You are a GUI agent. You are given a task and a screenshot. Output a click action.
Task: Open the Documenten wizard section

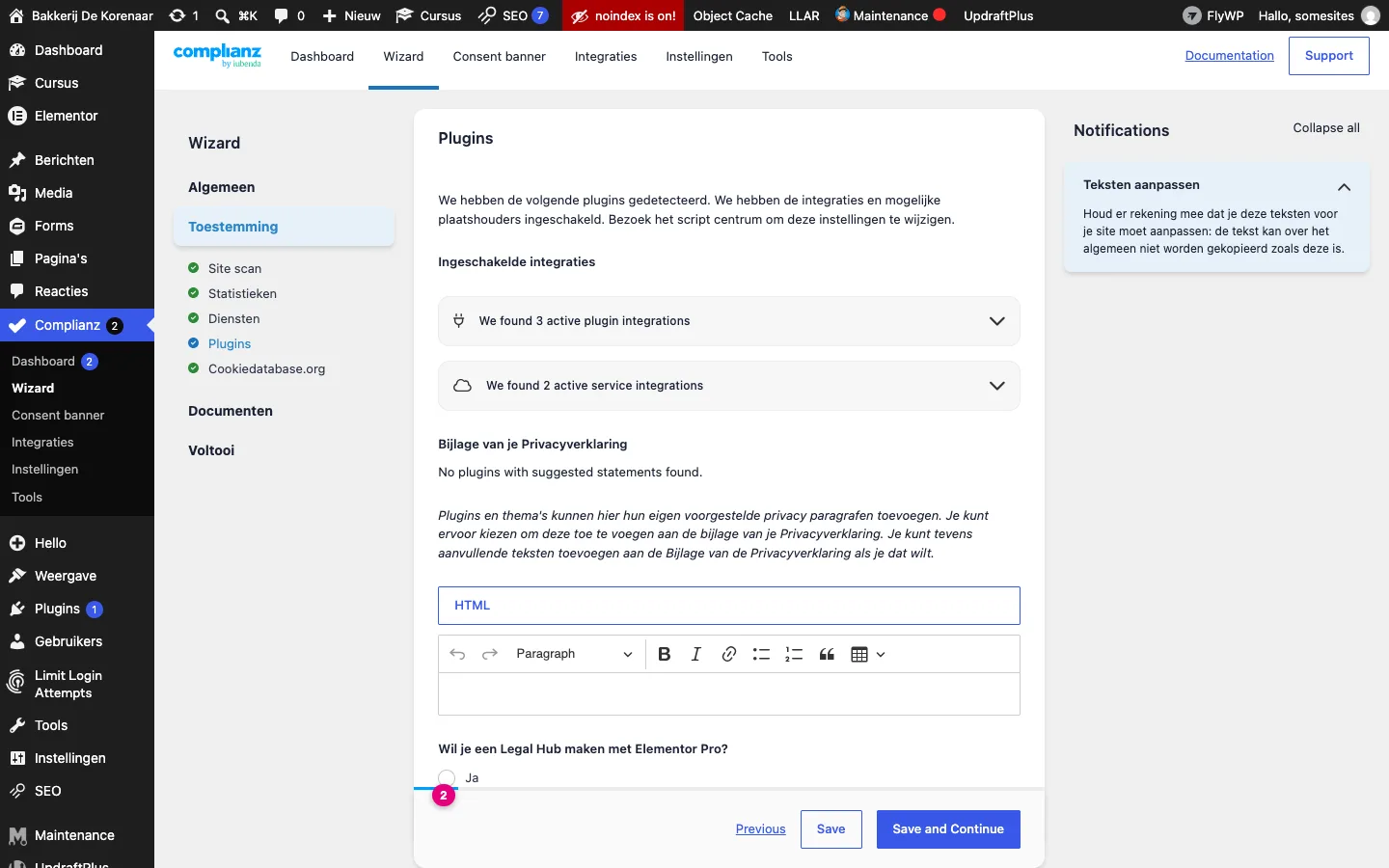(231, 411)
